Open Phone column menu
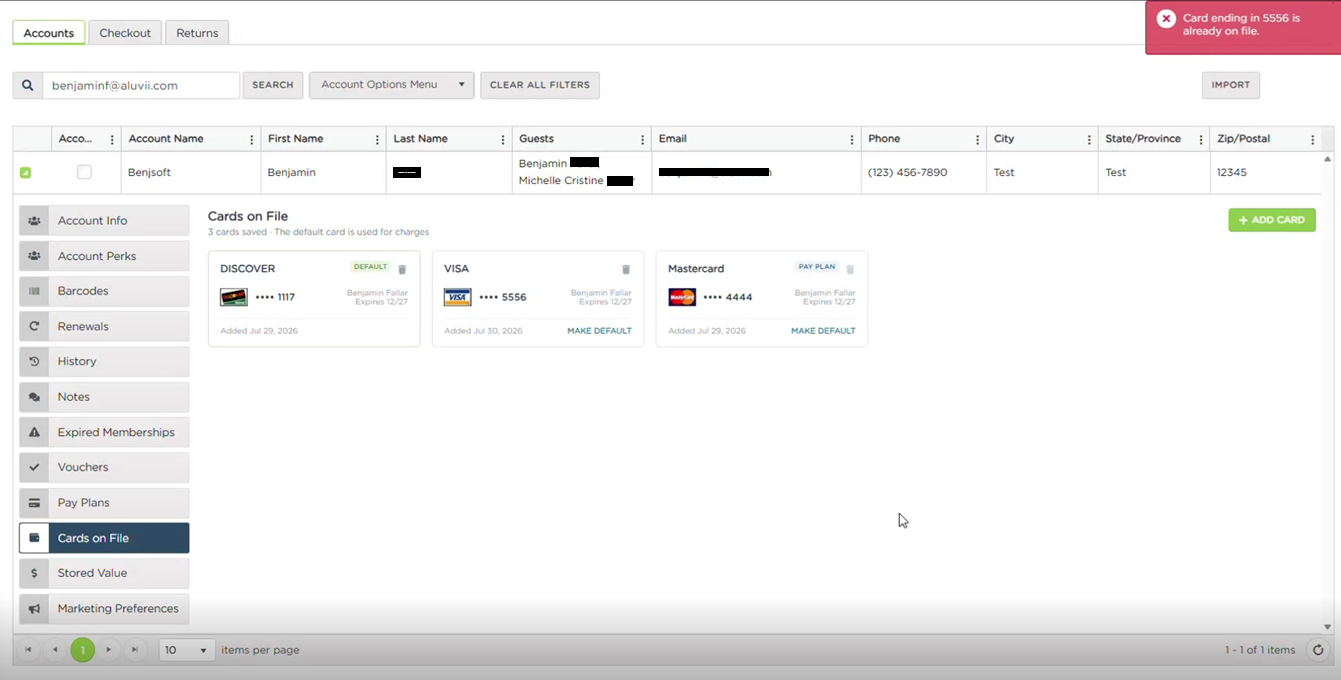Screen dimensions: 1341x680 pyautogui.click(x=977, y=140)
